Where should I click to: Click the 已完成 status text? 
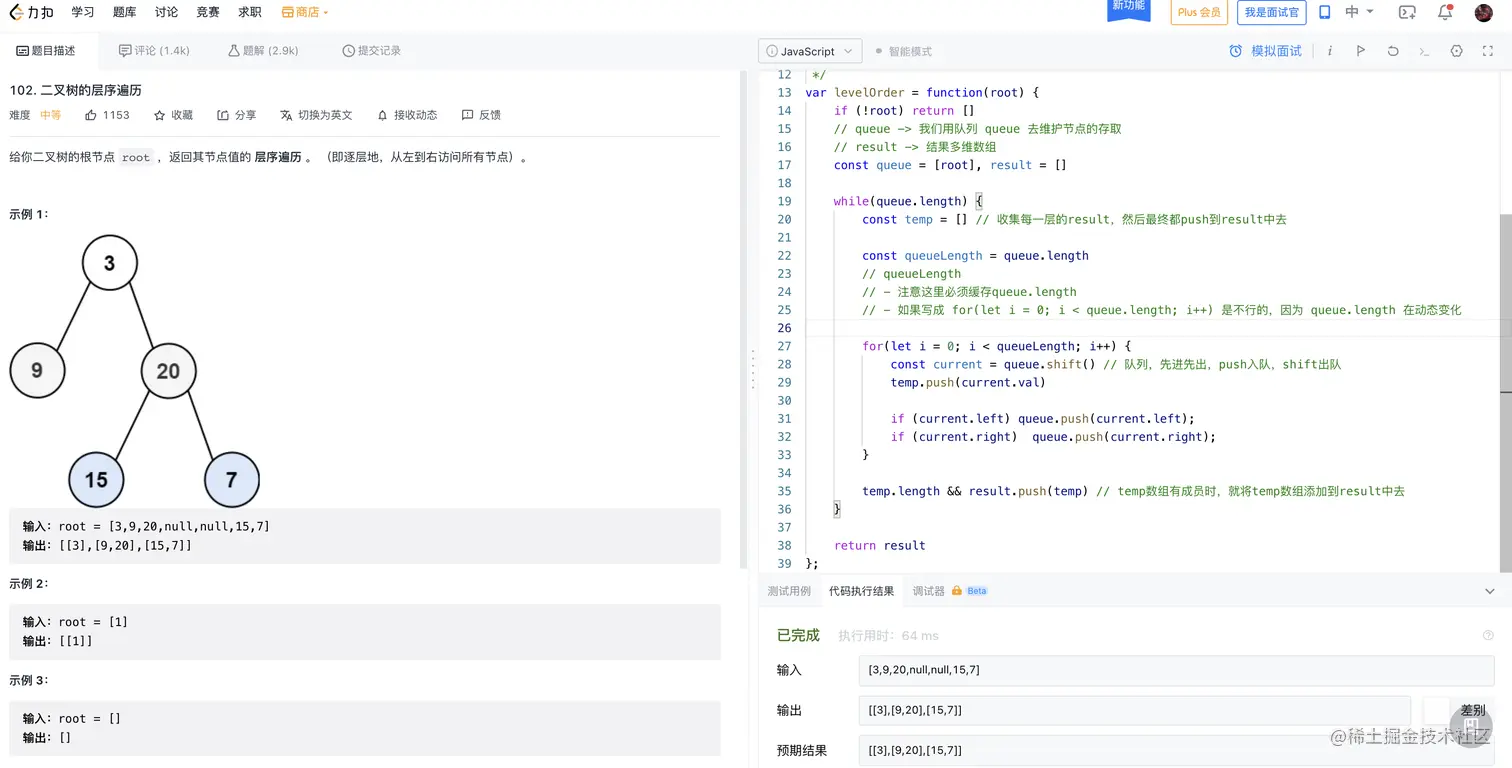pos(798,635)
